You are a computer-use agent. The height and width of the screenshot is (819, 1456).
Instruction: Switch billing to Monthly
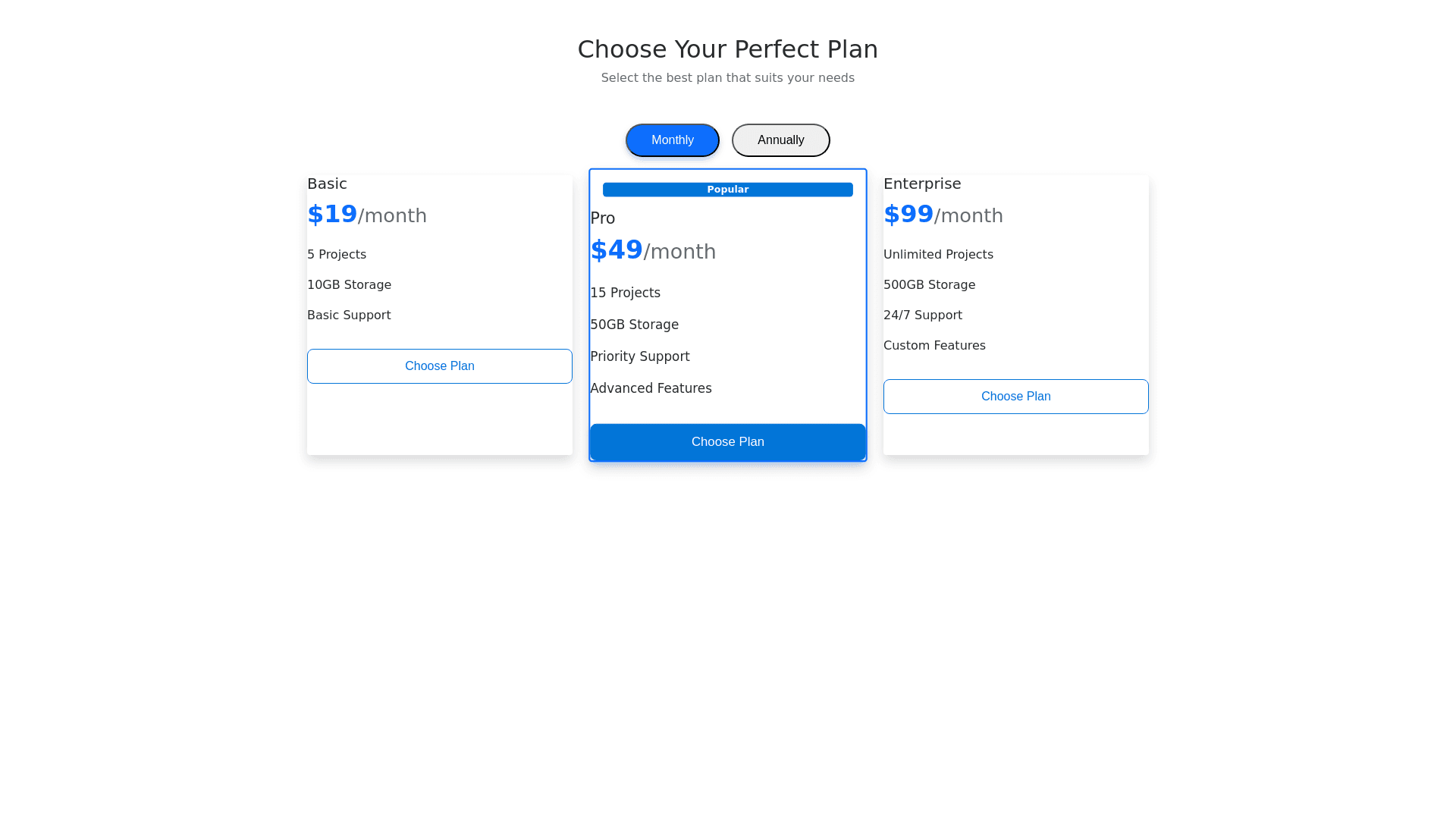click(672, 140)
